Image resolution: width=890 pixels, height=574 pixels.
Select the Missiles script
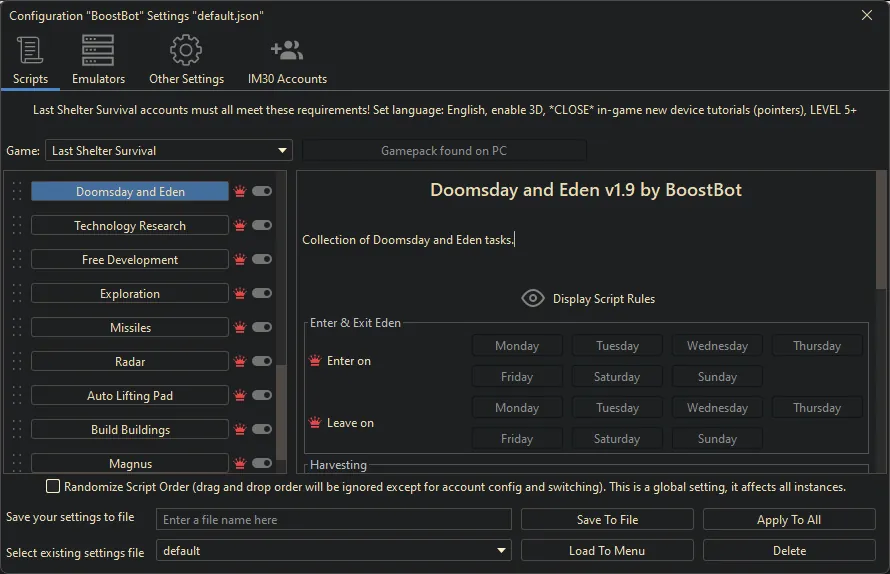130,328
